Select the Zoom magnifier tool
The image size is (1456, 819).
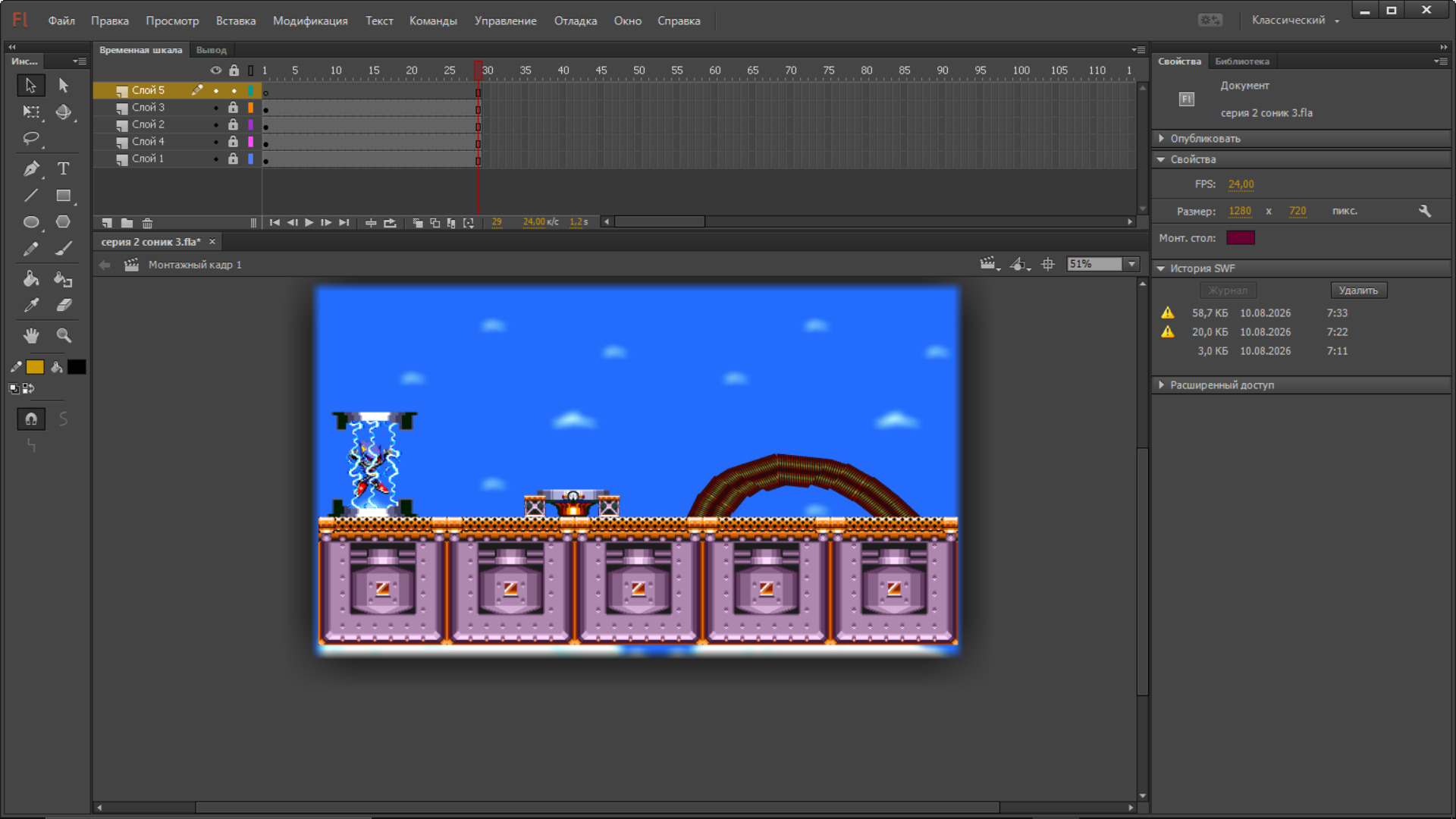[x=64, y=335]
